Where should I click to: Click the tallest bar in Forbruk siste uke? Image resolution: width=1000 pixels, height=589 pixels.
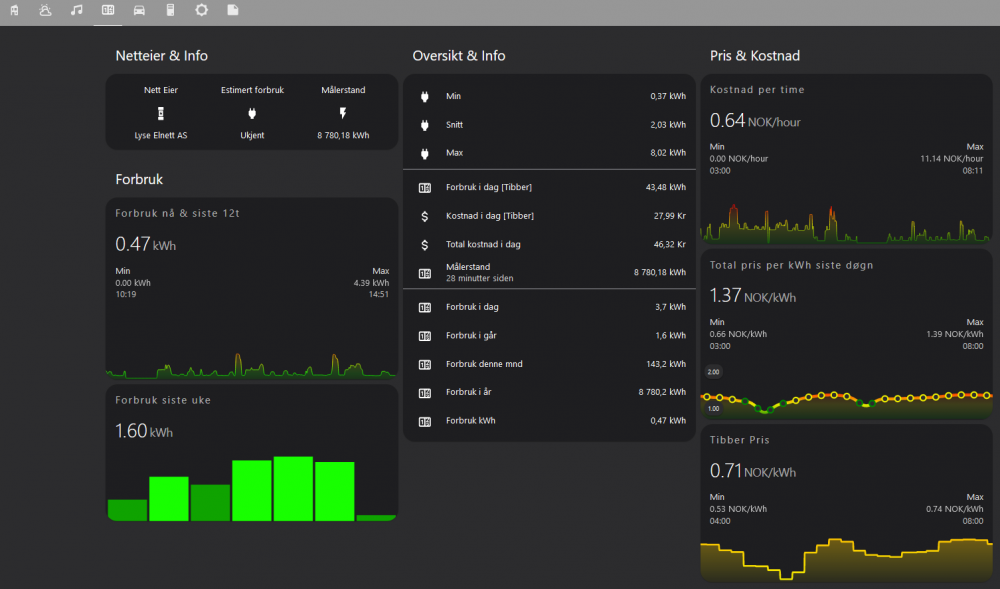click(293, 488)
